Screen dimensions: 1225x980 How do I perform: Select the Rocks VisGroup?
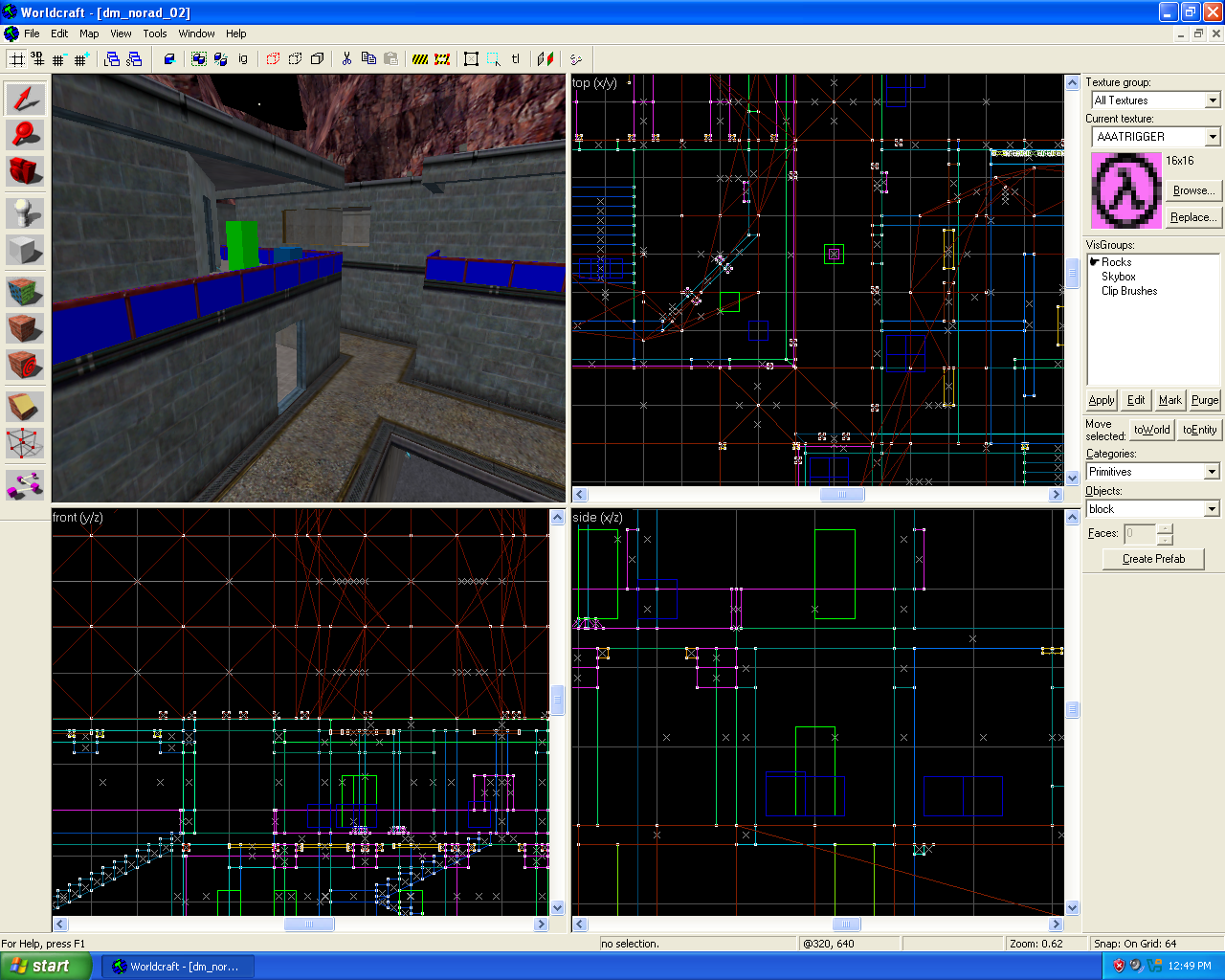click(1116, 262)
